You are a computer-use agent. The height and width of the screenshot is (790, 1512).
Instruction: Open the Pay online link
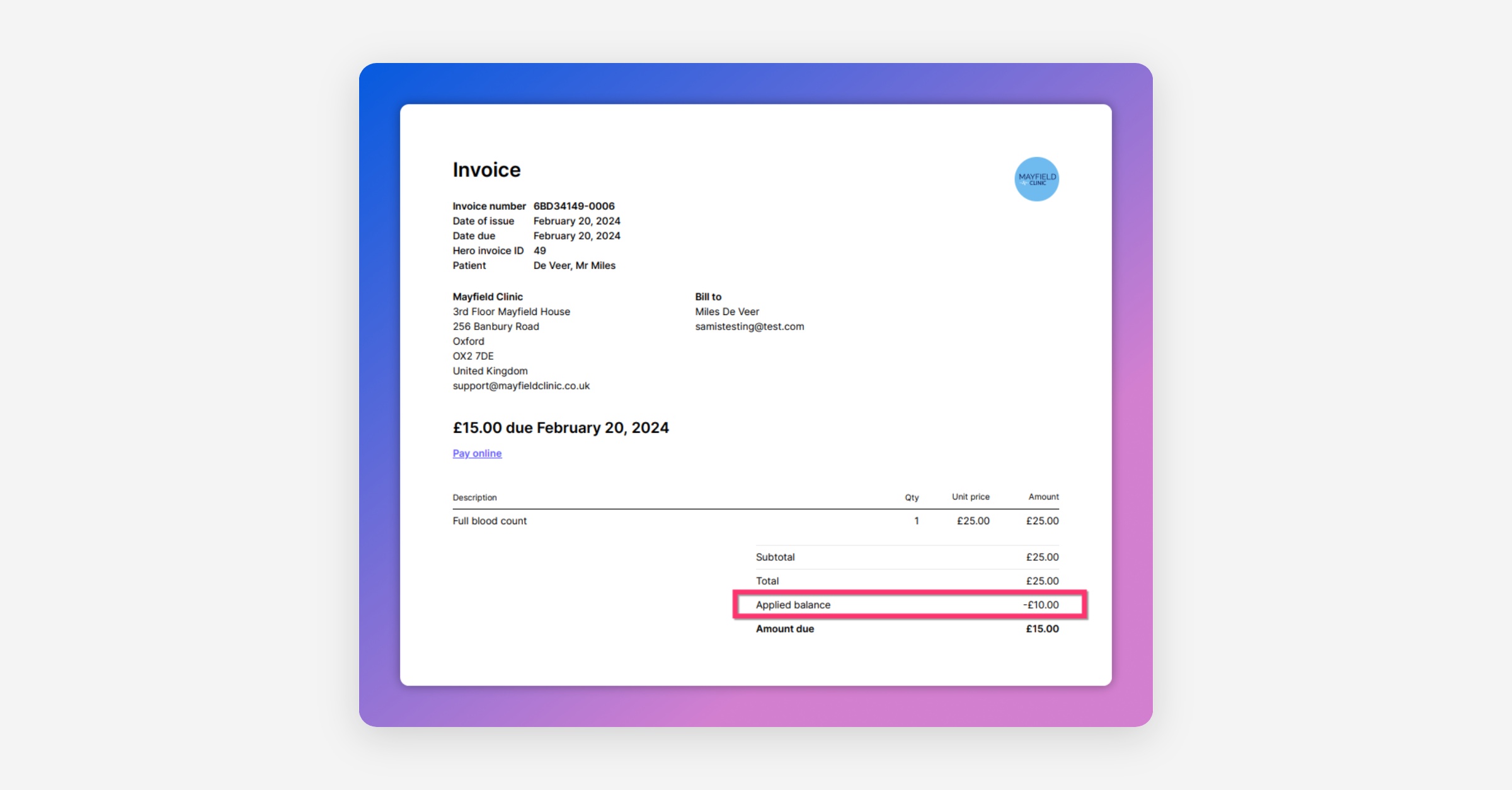click(x=477, y=453)
